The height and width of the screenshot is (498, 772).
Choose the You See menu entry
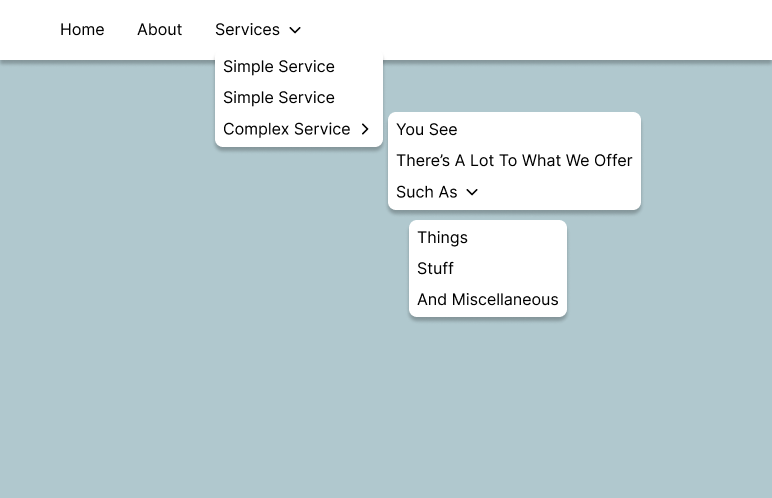coord(427,130)
